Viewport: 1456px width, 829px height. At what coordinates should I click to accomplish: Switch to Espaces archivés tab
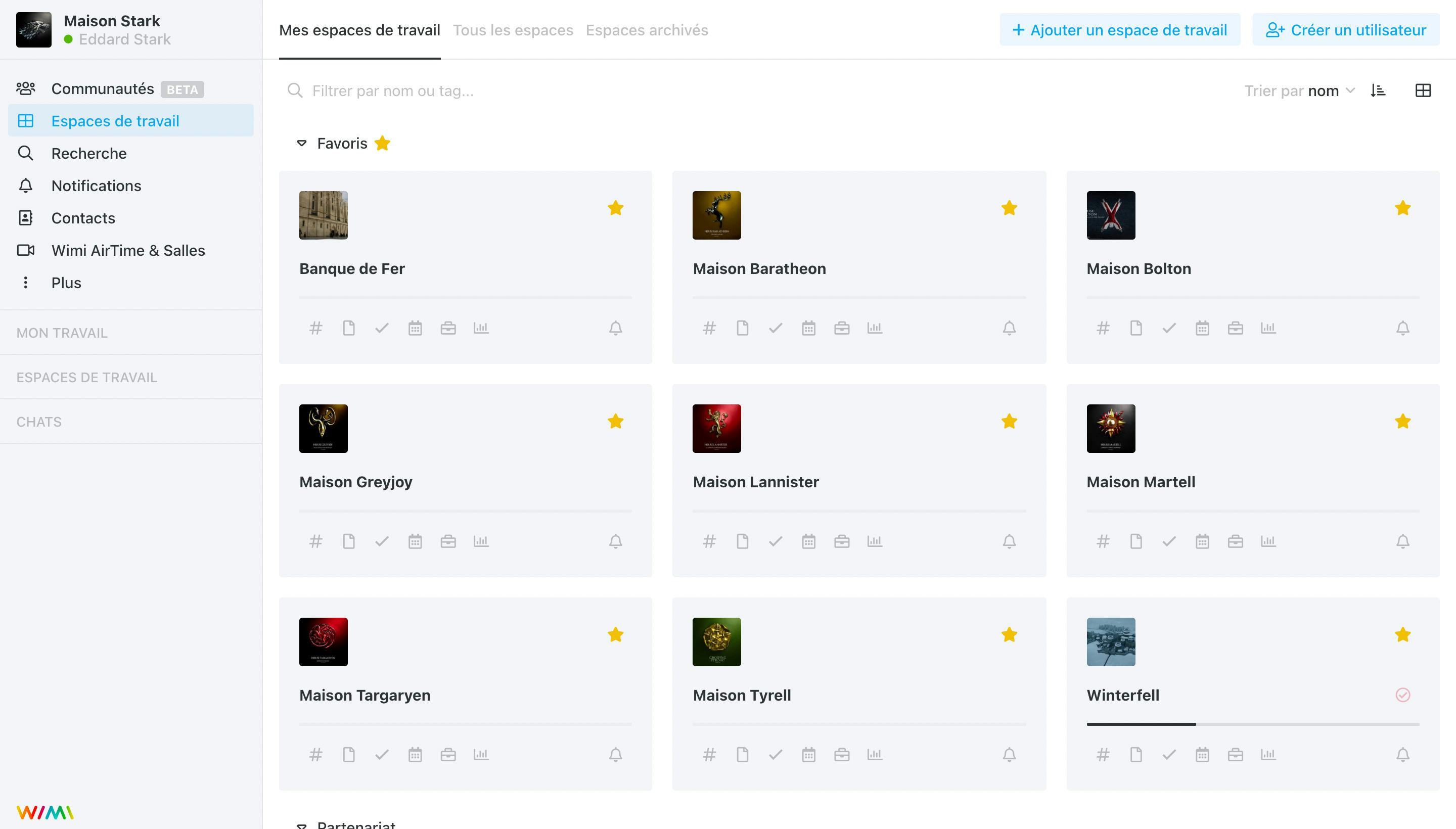(x=648, y=30)
